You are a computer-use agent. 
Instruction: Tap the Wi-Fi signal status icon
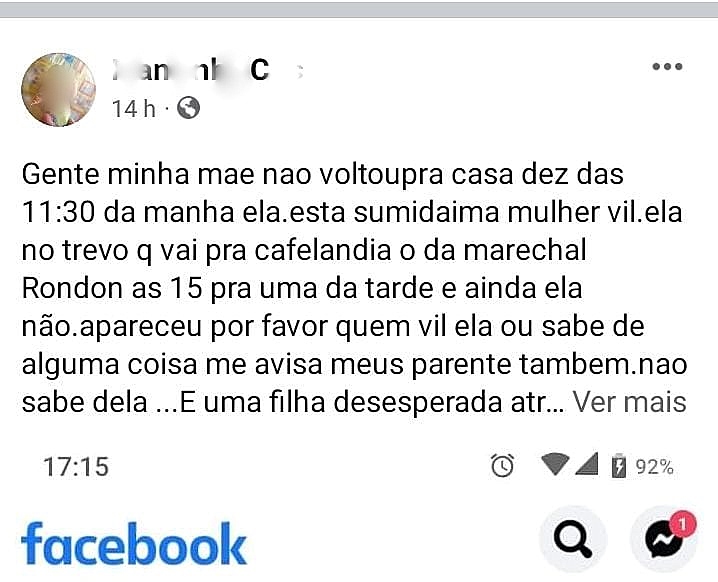(x=553, y=465)
